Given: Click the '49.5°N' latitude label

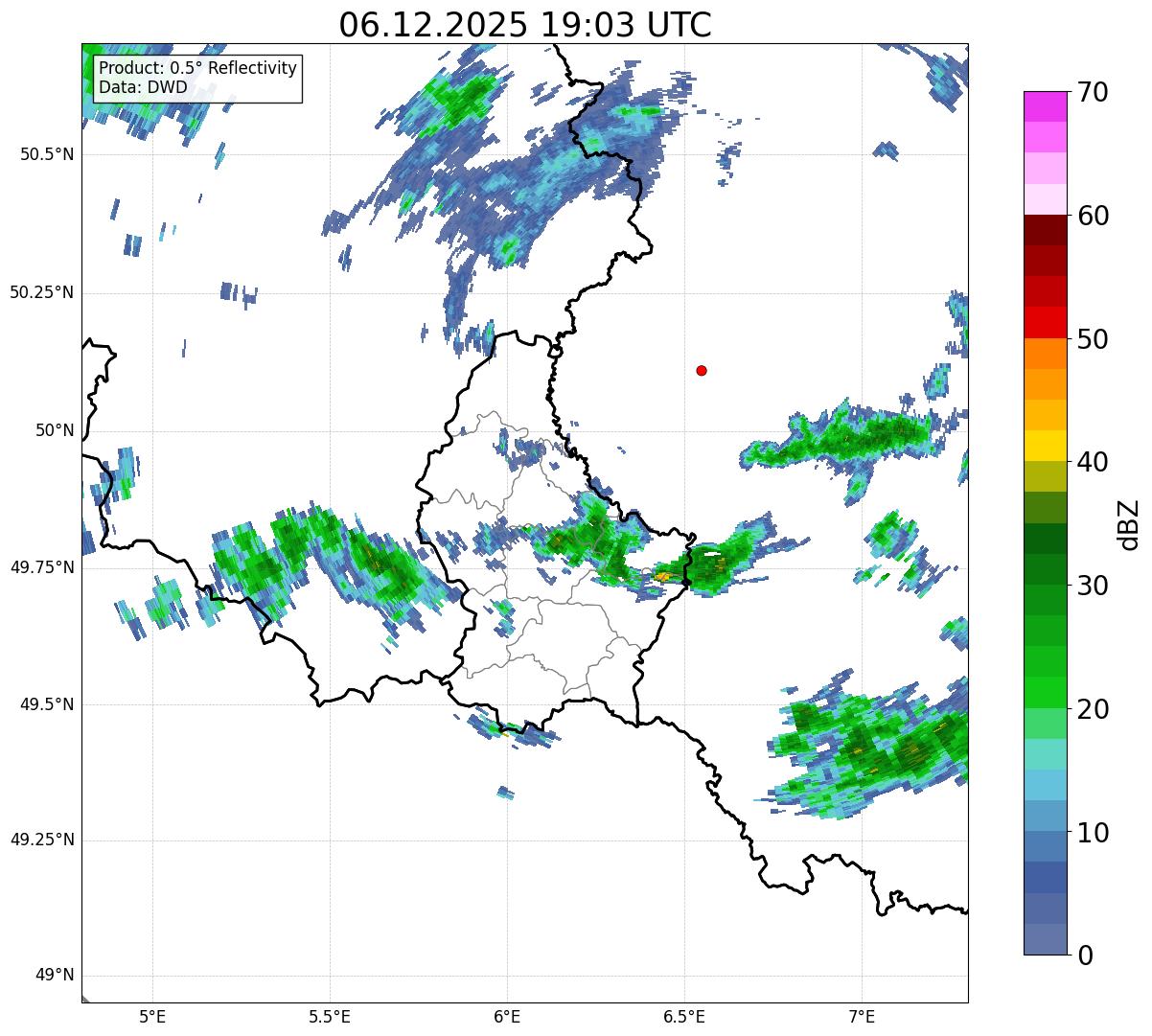Looking at the screenshot, I should [46, 704].
